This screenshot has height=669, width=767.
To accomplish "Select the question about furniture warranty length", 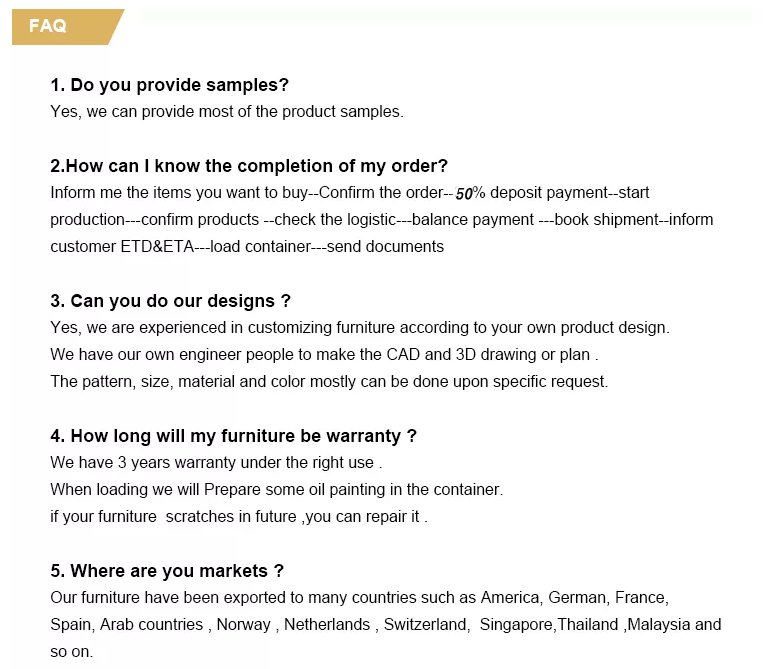I will [233, 436].
